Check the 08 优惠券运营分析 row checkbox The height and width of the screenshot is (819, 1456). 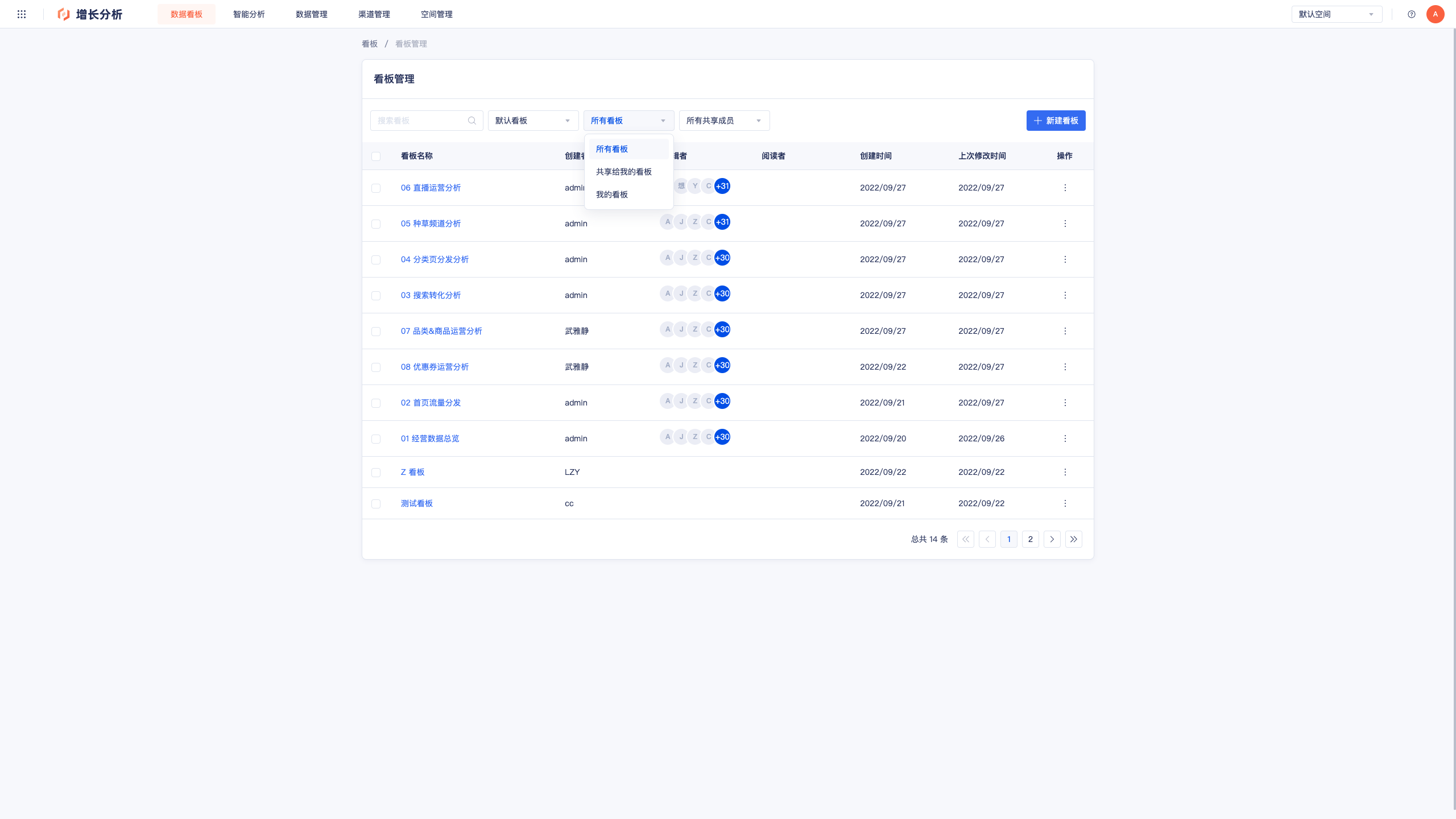[376, 367]
